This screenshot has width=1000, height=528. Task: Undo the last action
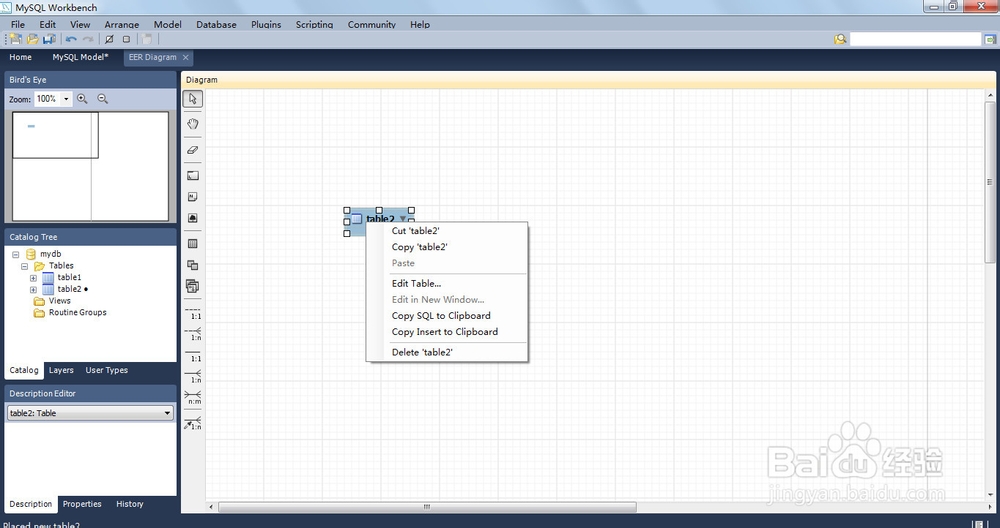71,40
